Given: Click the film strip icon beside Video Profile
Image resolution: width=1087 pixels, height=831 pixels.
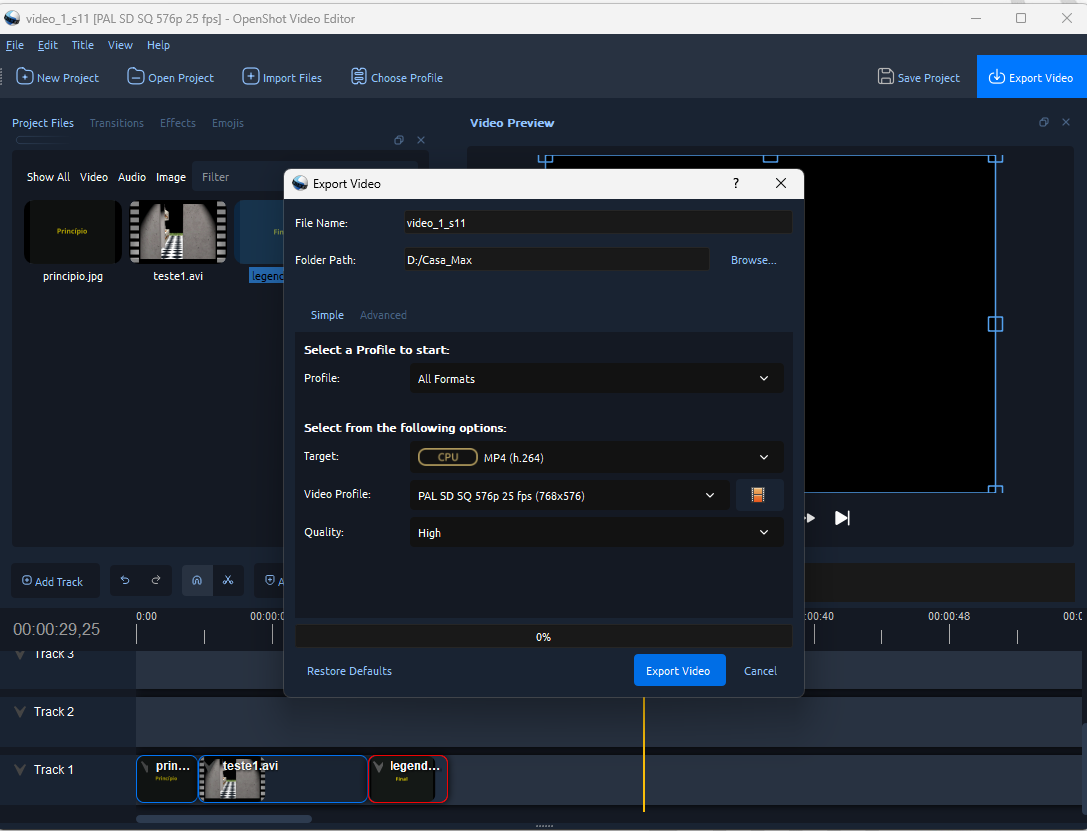Looking at the screenshot, I should coord(758,495).
